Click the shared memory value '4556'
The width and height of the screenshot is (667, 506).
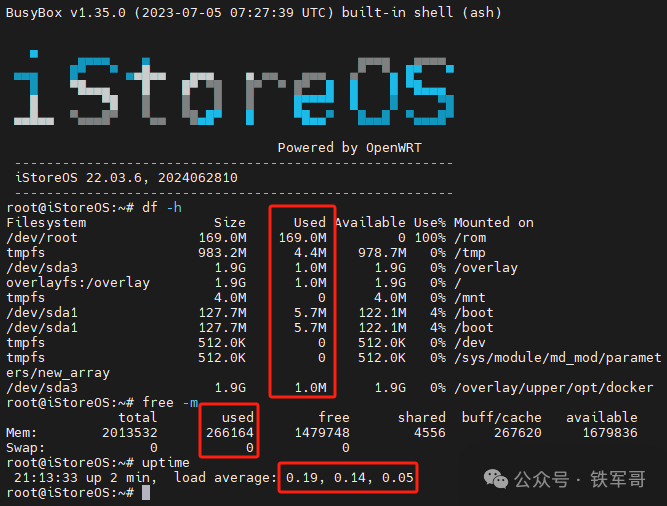[430, 432]
